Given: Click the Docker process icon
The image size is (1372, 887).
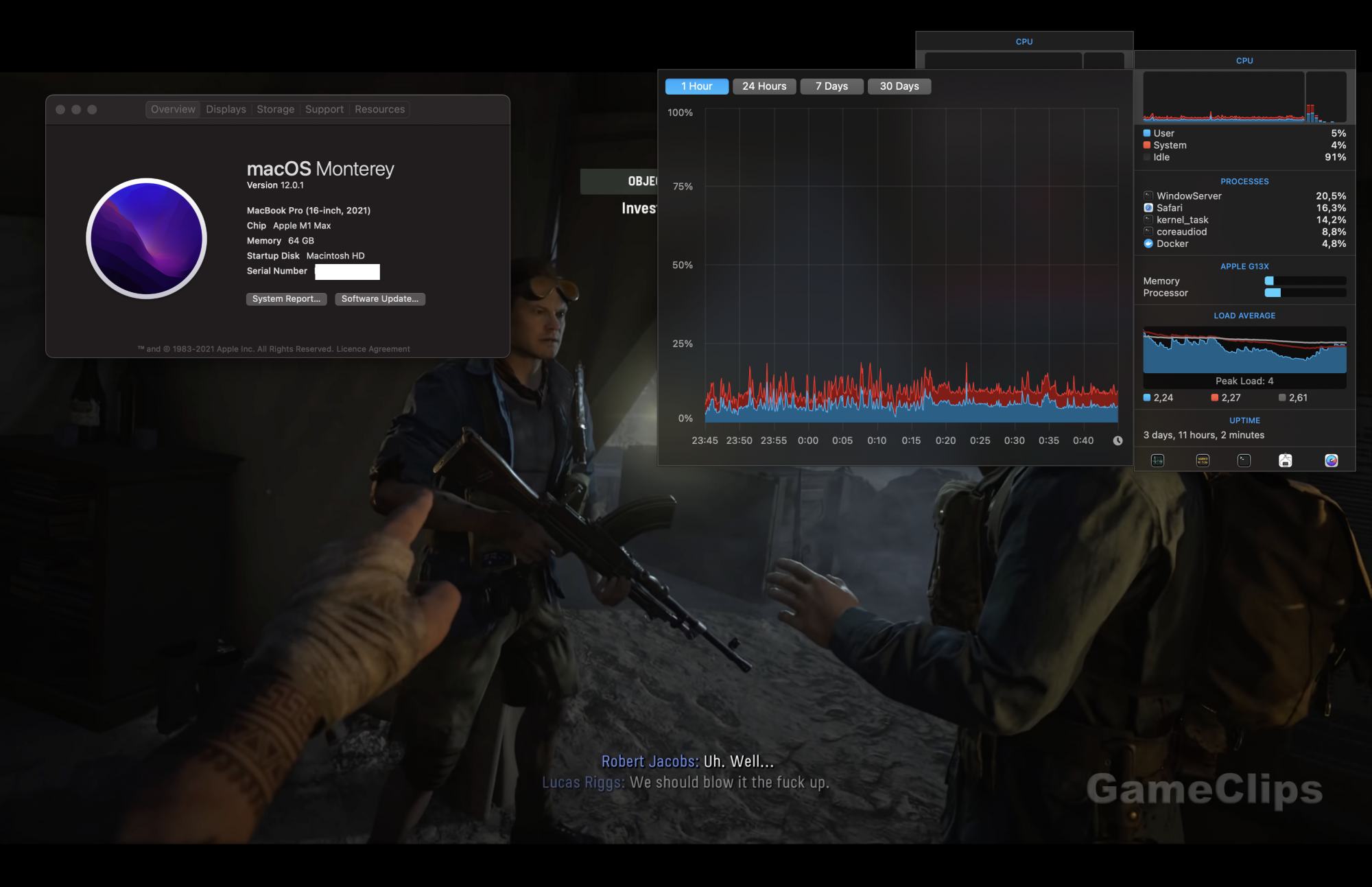Looking at the screenshot, I should [1148, 244].
